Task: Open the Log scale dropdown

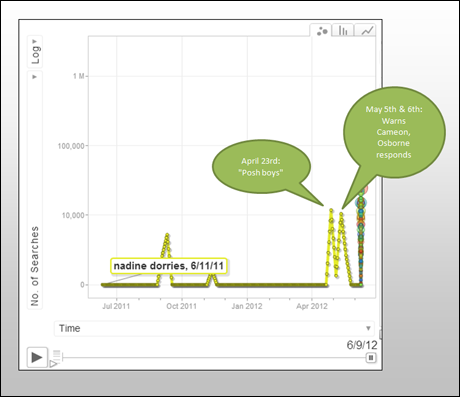Action: 35,52
